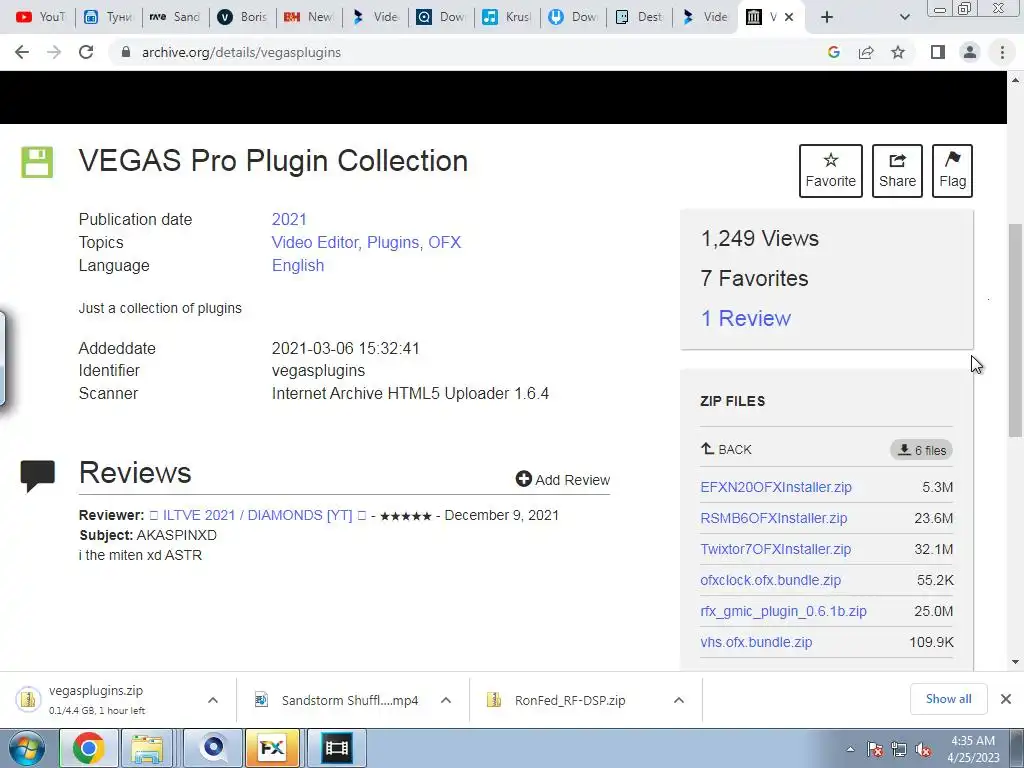Download vhs.ofx.bundle.zip

tap(756, 642)
